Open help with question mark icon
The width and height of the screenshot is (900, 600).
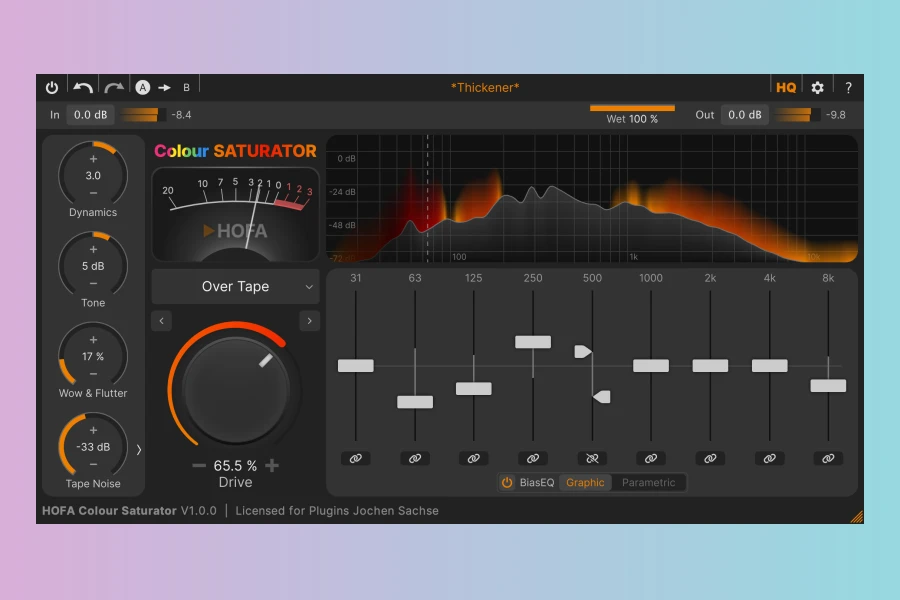tap(848, 88)
